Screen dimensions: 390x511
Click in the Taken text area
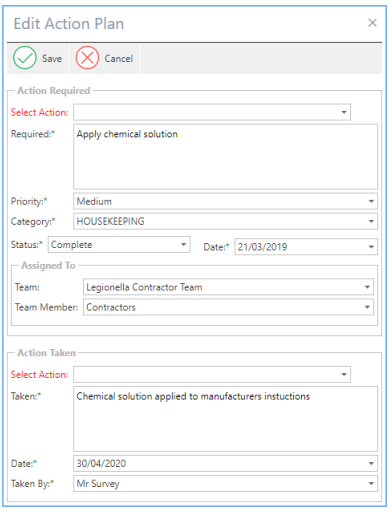225,419
